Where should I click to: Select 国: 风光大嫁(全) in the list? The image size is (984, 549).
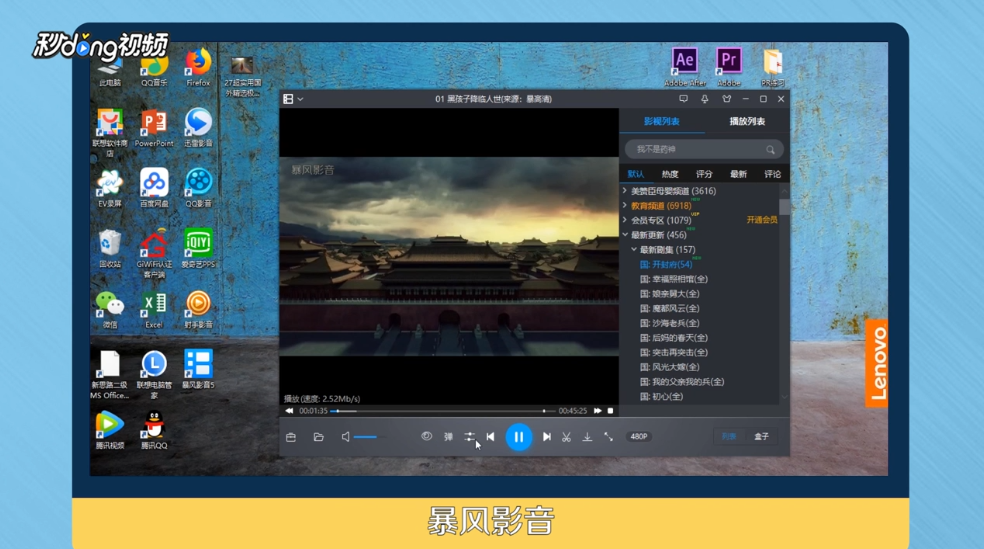tap(669, 367)
